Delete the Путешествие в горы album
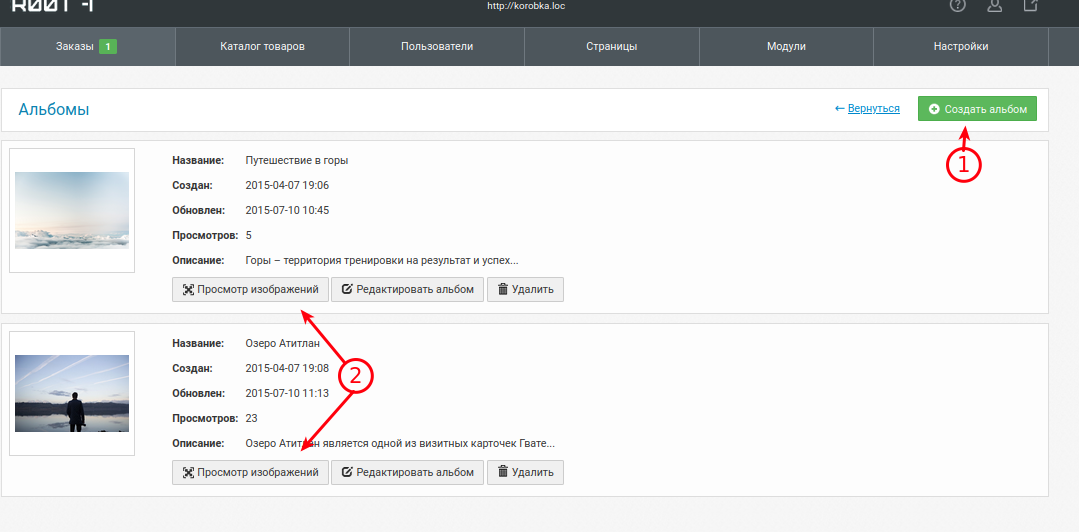Viewport: 1079px width, 532px height. [x=525, y=290]
